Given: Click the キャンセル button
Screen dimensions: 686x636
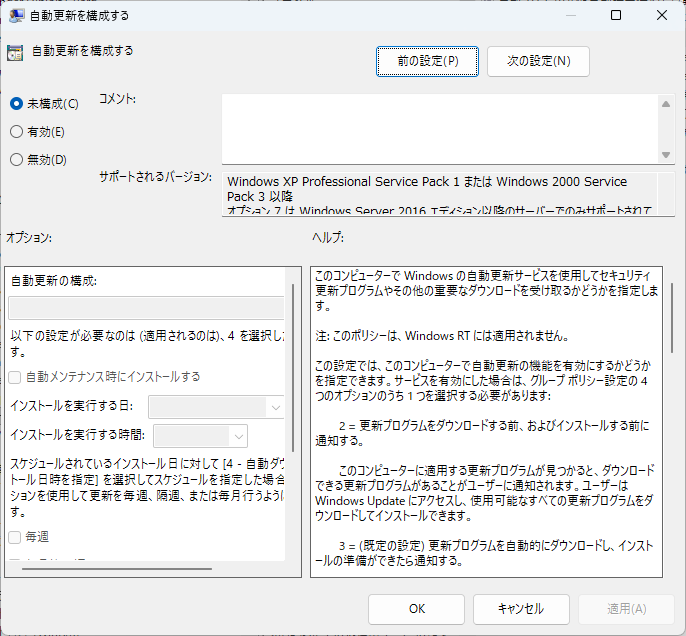Looking at the screenshot, I should [x=521, y=609].
